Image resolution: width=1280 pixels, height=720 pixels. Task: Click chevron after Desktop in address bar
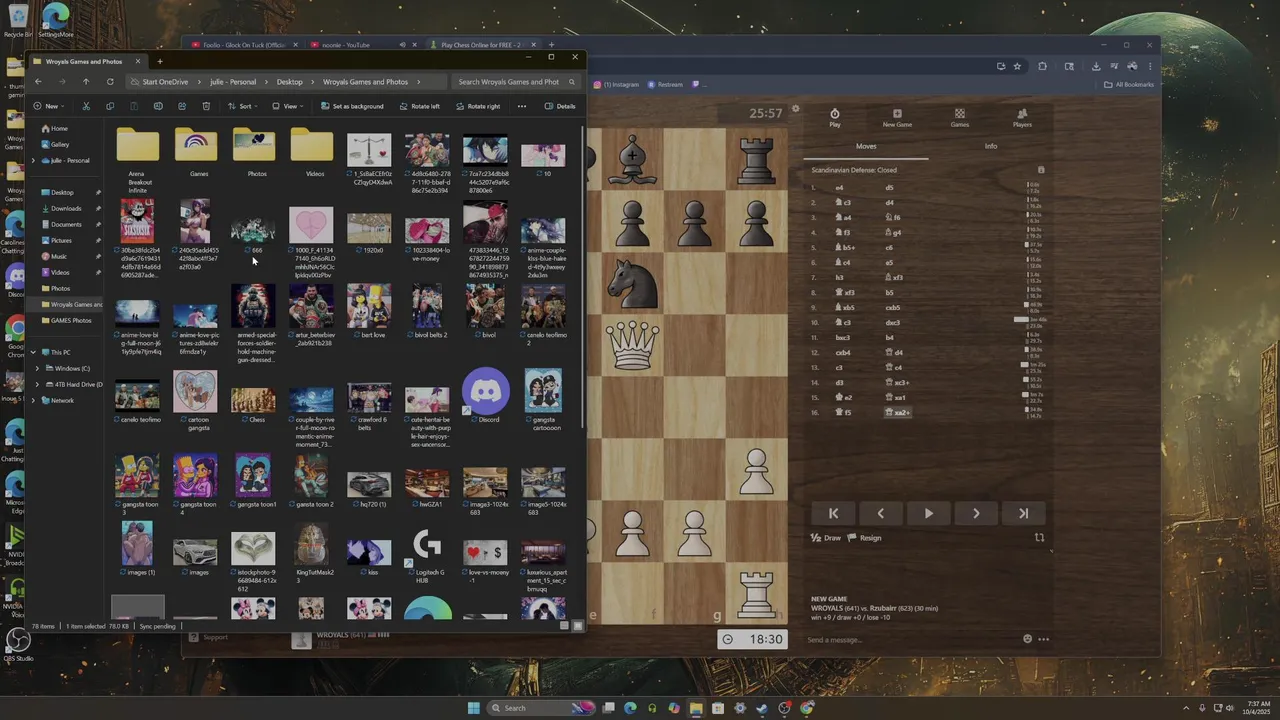click(312, 82)
